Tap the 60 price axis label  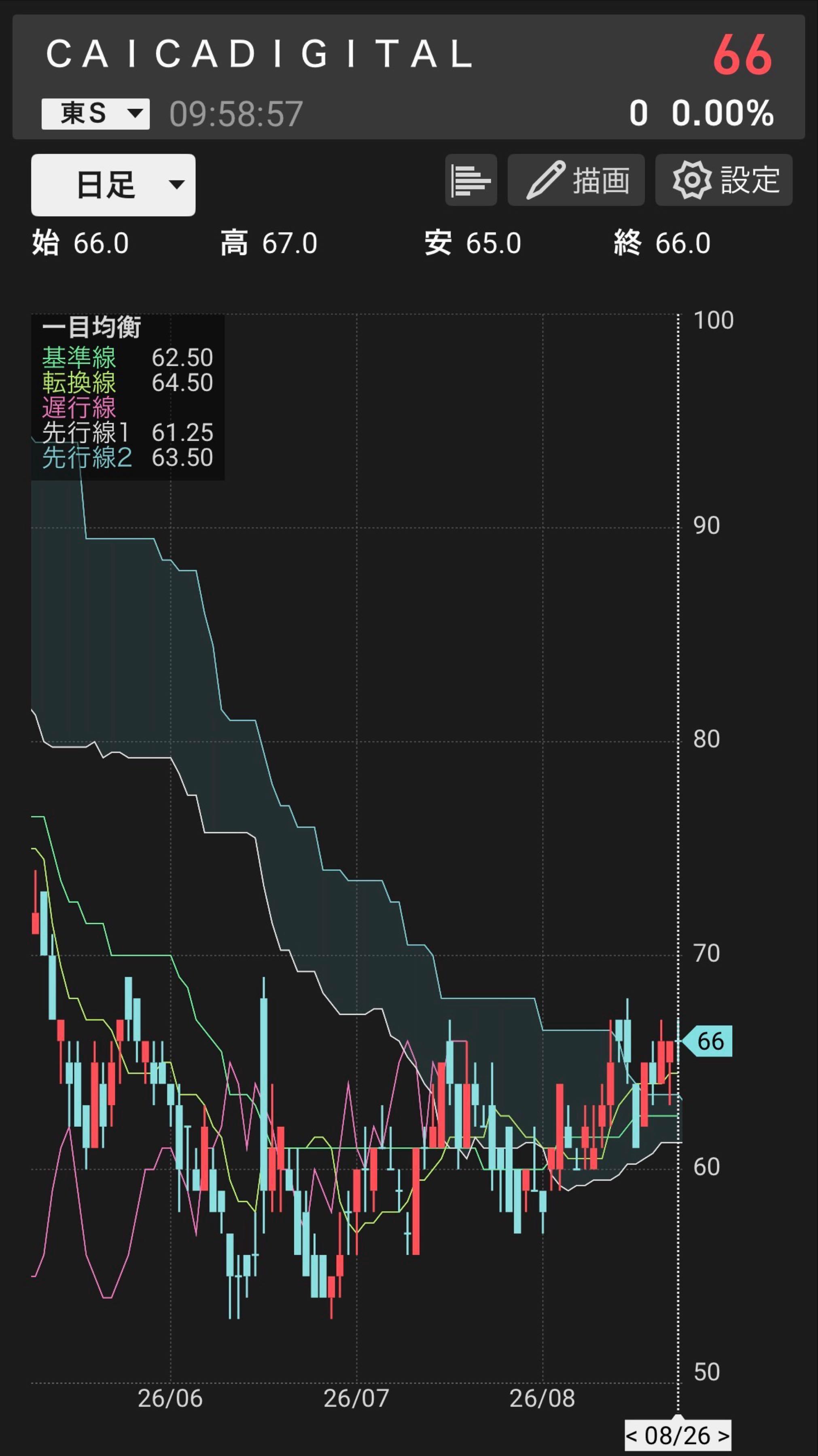point(707,1167)
